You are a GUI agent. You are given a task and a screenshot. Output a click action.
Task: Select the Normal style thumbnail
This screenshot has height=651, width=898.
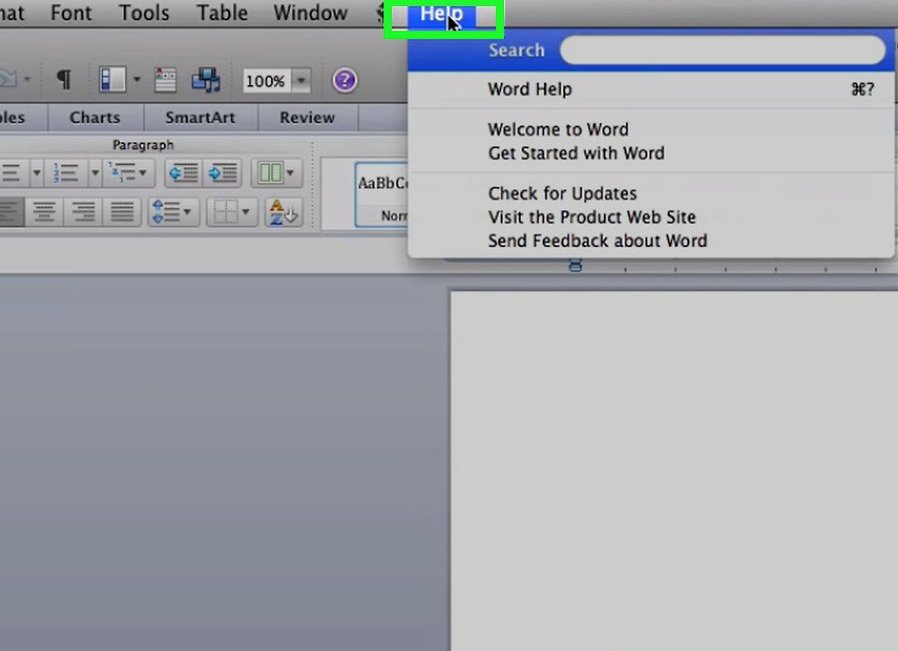click(382, 195)
